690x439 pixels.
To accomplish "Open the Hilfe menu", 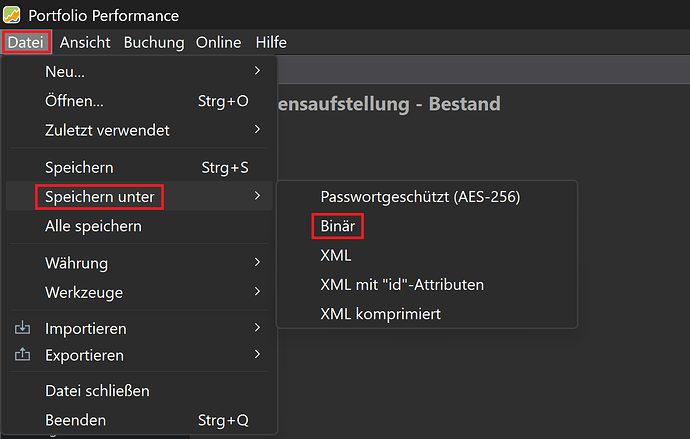I will pos(271,42).
